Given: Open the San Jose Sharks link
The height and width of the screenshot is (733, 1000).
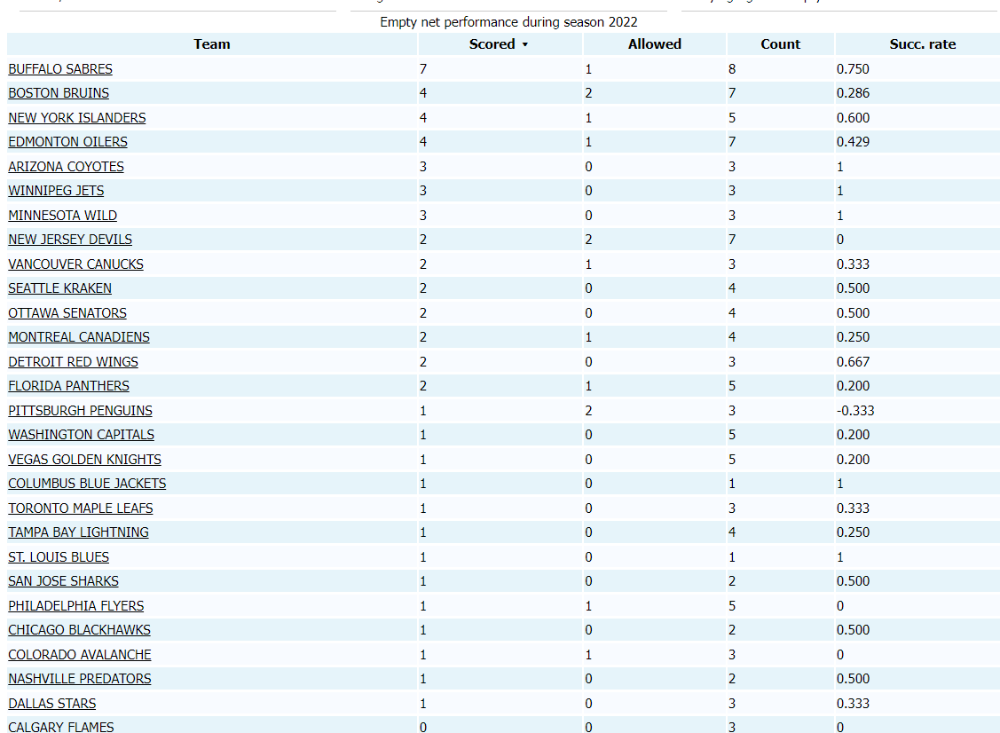Looking at the screenshot, I should pos(63,581).
